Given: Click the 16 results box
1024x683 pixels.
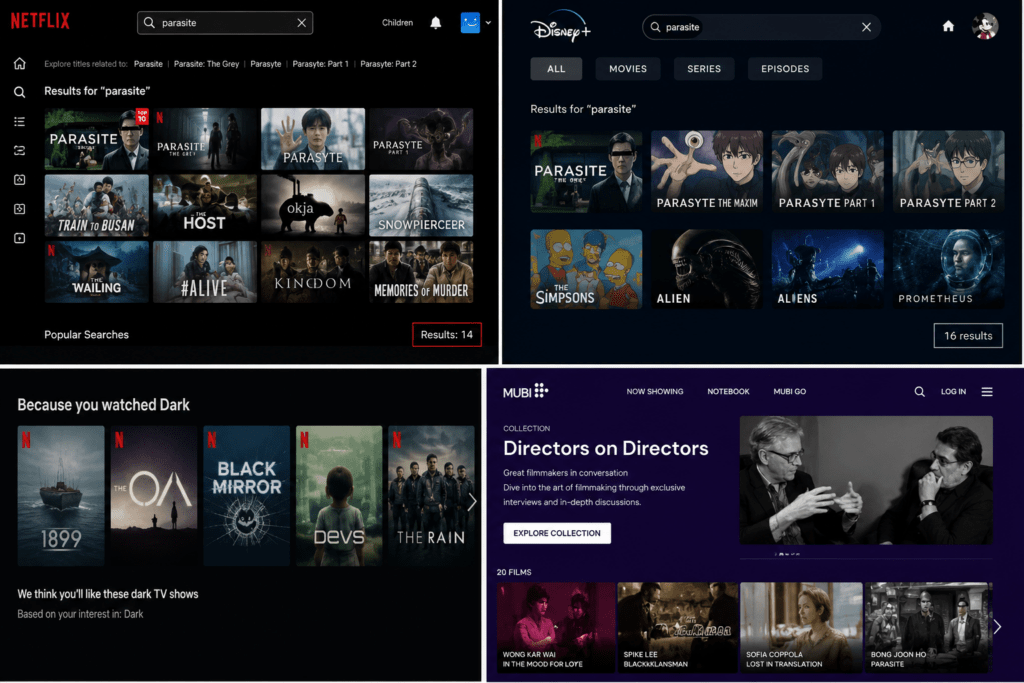Looking at the screenshot, I should (968, 336).
